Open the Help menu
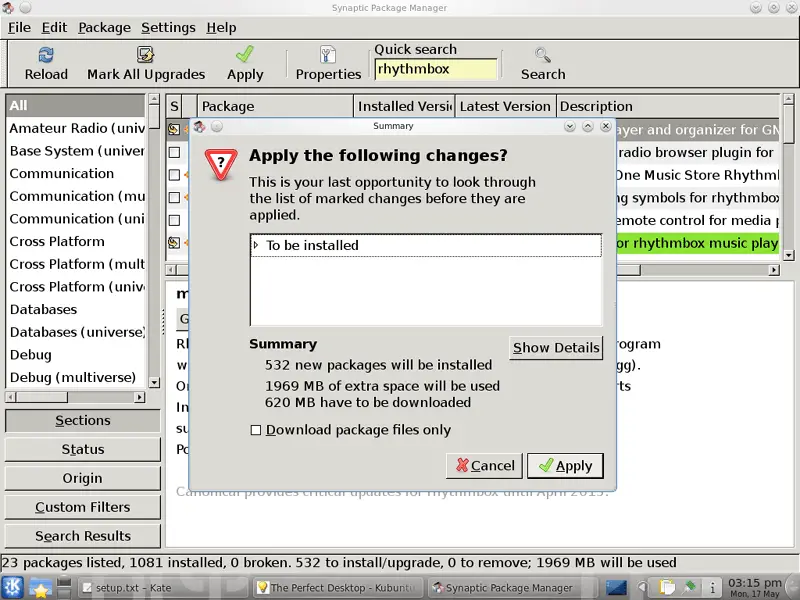The width and height of the screenshot is (800, 600). (x=221, y=28)
